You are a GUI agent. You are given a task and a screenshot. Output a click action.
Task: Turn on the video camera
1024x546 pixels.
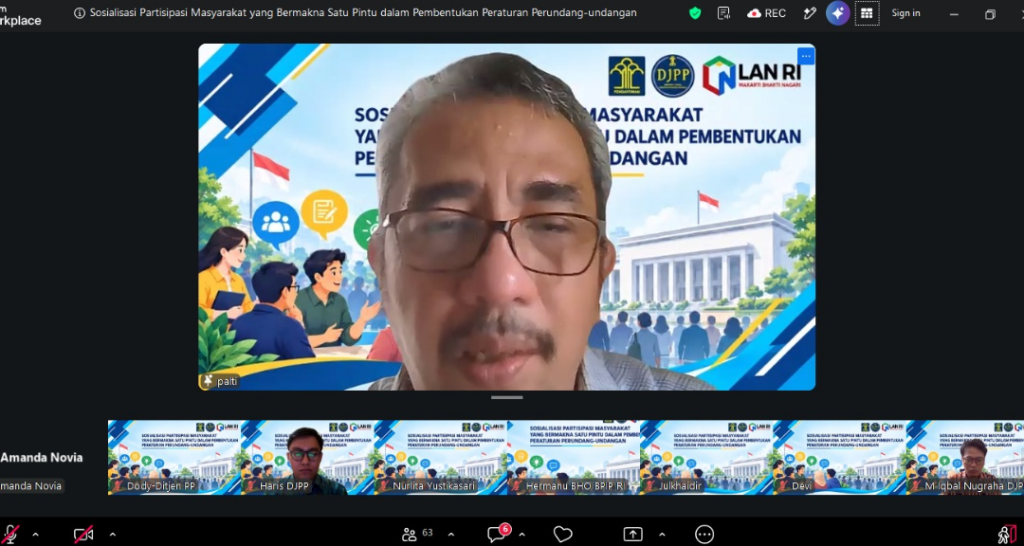point(83,534)
